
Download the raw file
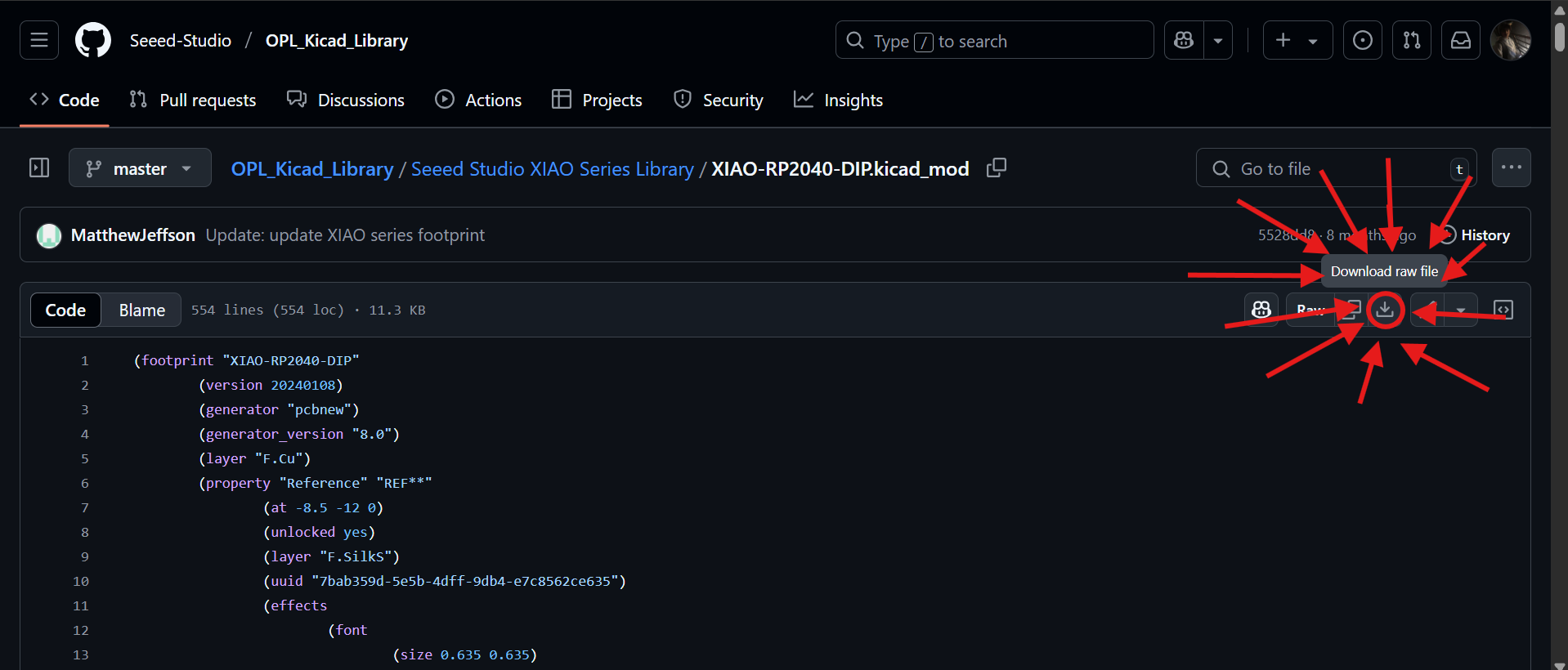click(x=1385, y=310)
